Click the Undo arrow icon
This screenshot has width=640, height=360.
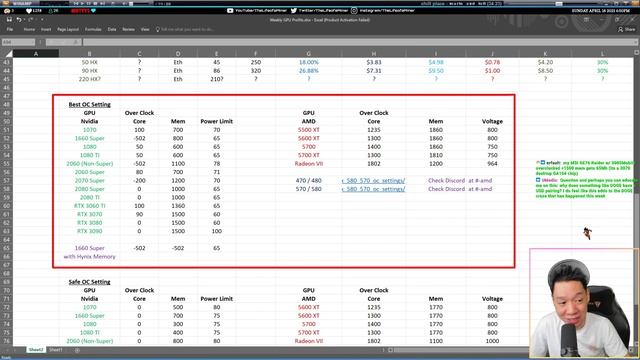point(18,20)
